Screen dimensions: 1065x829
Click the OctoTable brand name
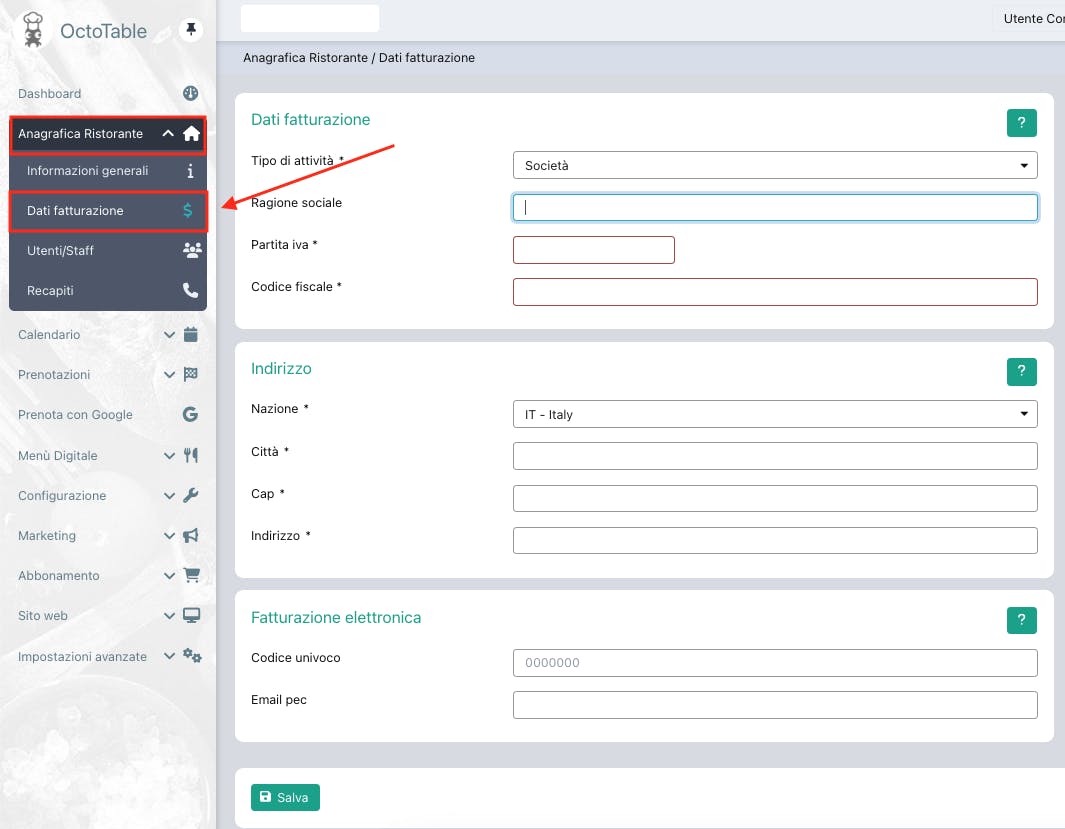tap(103, 31)
